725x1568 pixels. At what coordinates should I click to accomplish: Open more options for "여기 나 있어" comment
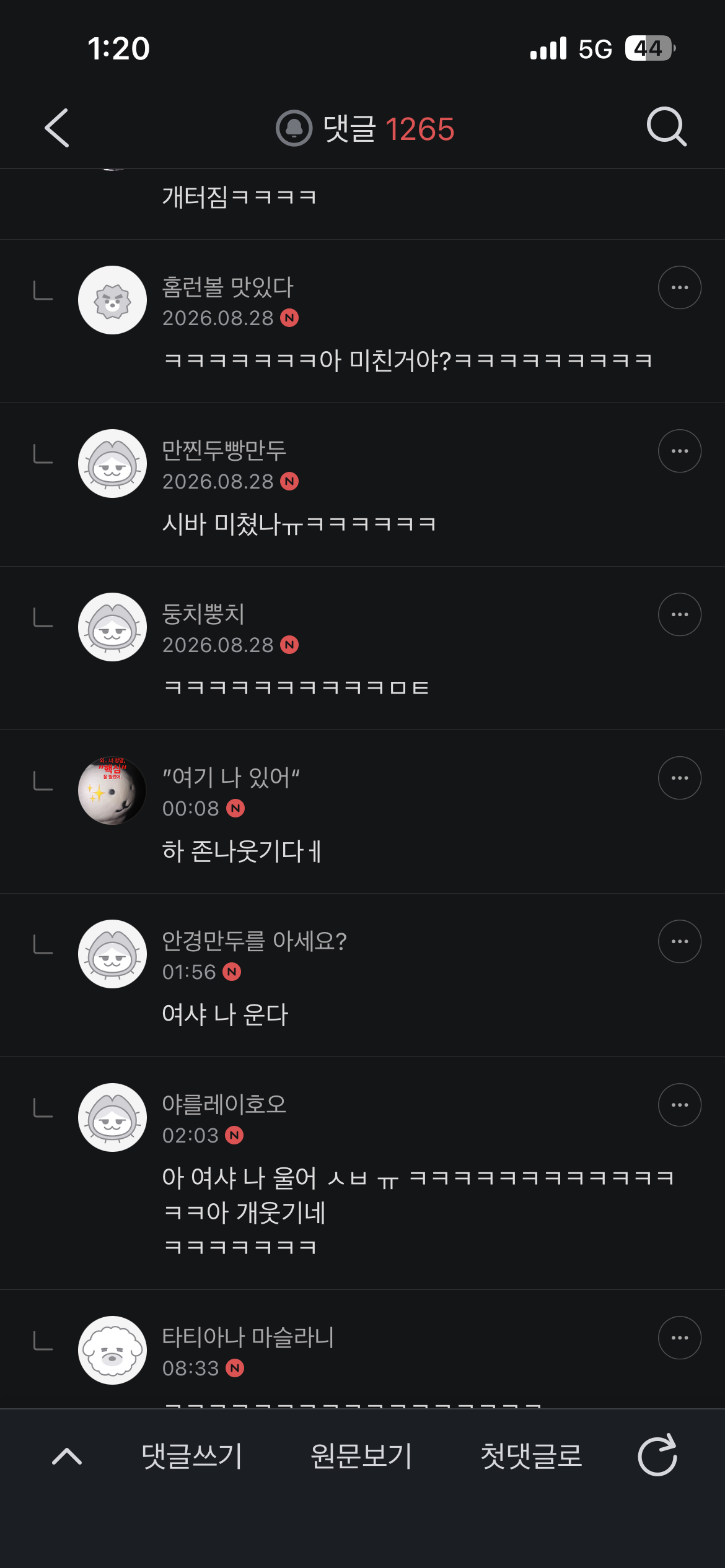point(680,778)
